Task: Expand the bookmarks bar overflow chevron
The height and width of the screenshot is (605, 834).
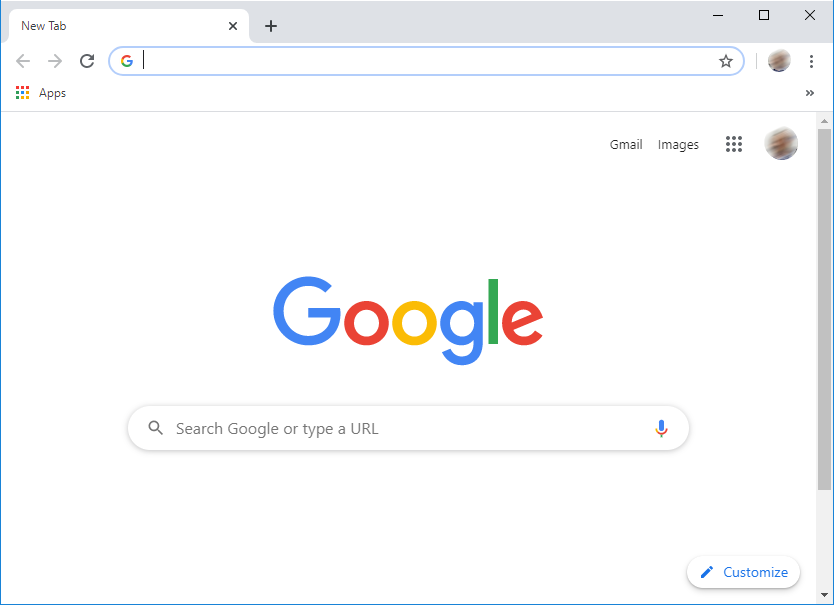Action: point(810,92)
